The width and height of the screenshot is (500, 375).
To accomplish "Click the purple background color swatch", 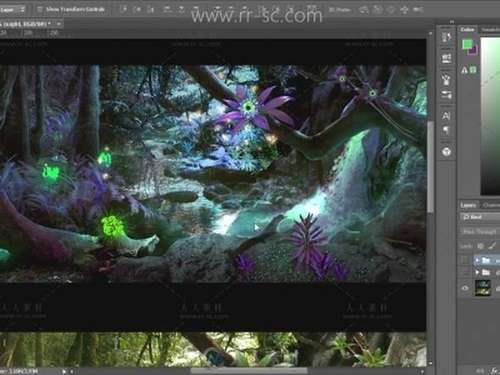I will [x=473, y=51].
